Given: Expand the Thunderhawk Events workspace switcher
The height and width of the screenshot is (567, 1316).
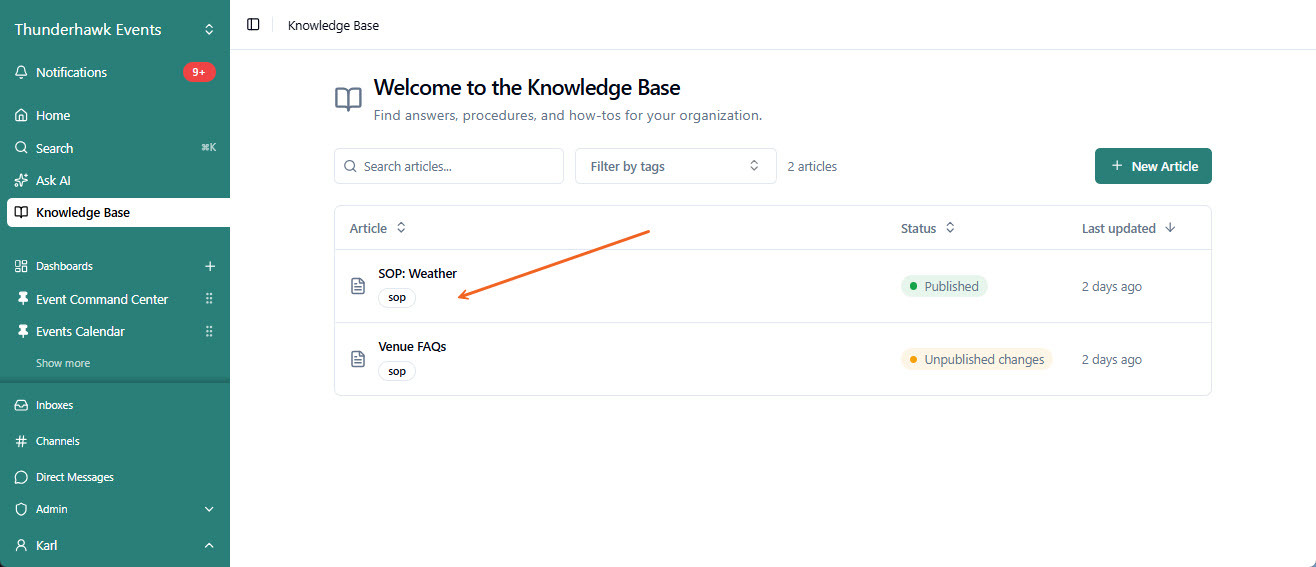Looking at the screenshot, I should coord(209,30).
